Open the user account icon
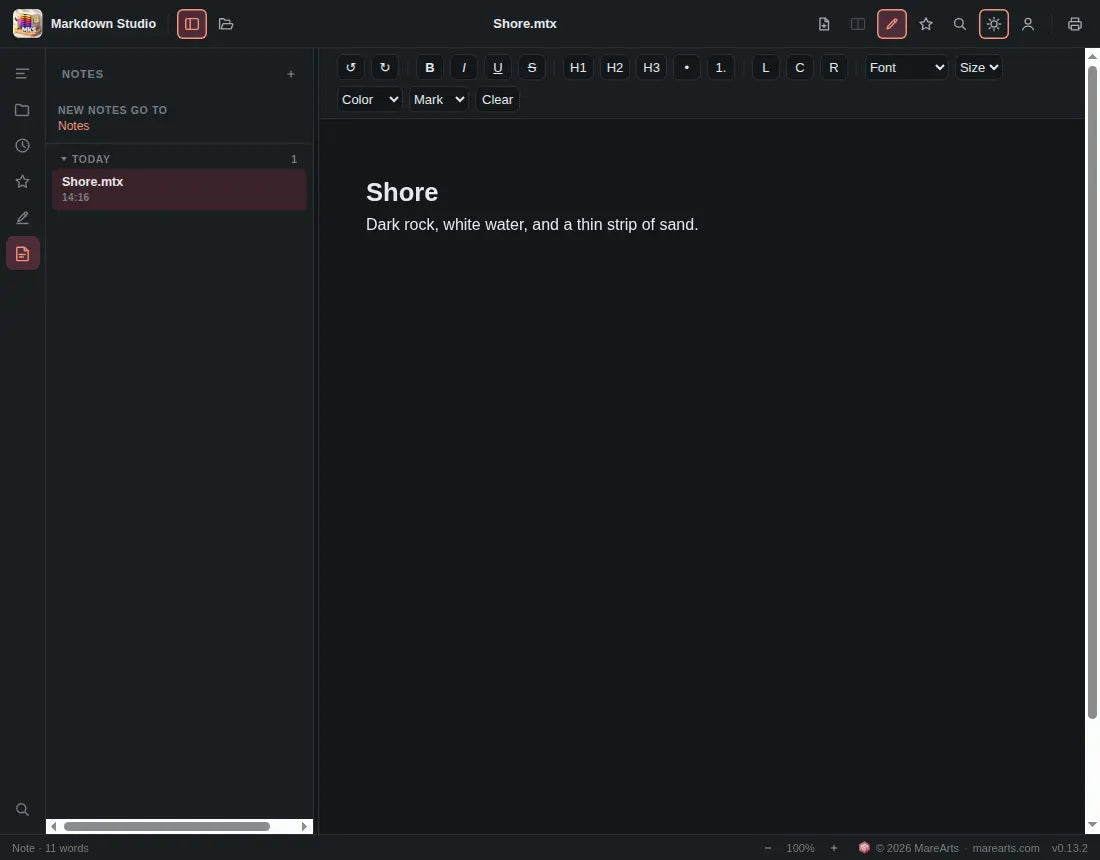Screen dimensions: 1100x860 tap(1028, 24)
